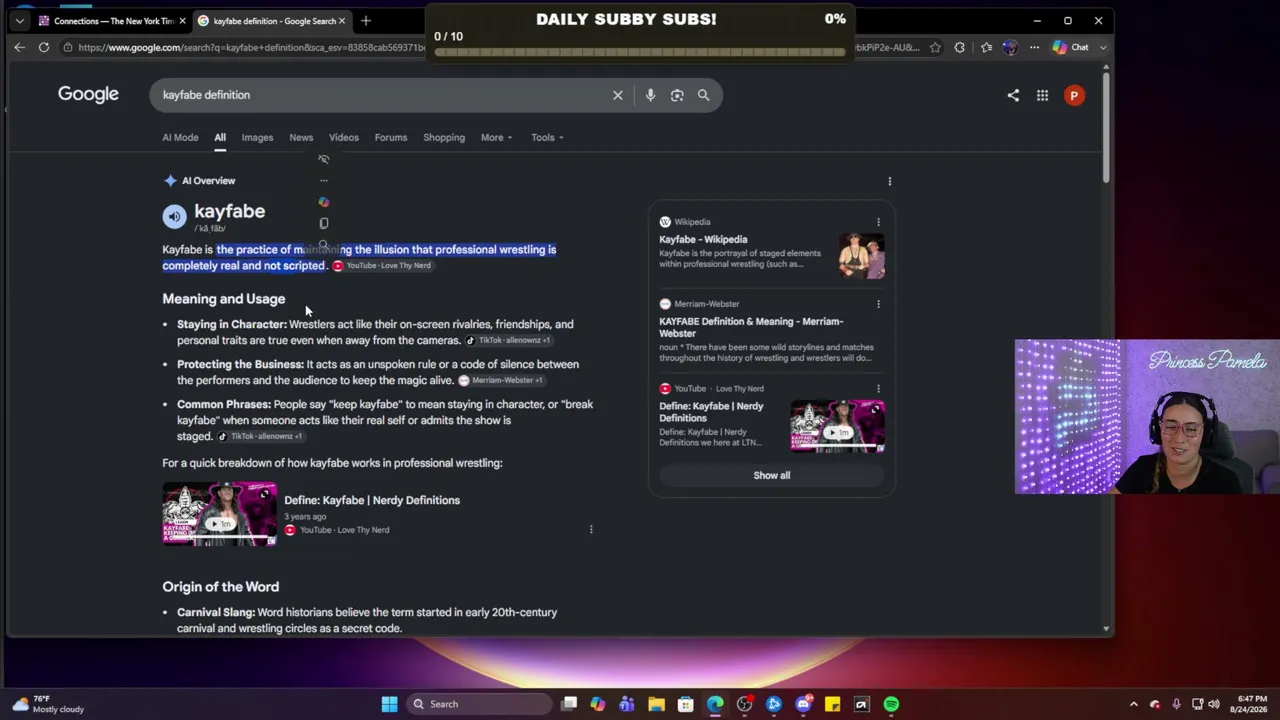
Task: Open YouTube source card options menu
Action: (878, 388)
